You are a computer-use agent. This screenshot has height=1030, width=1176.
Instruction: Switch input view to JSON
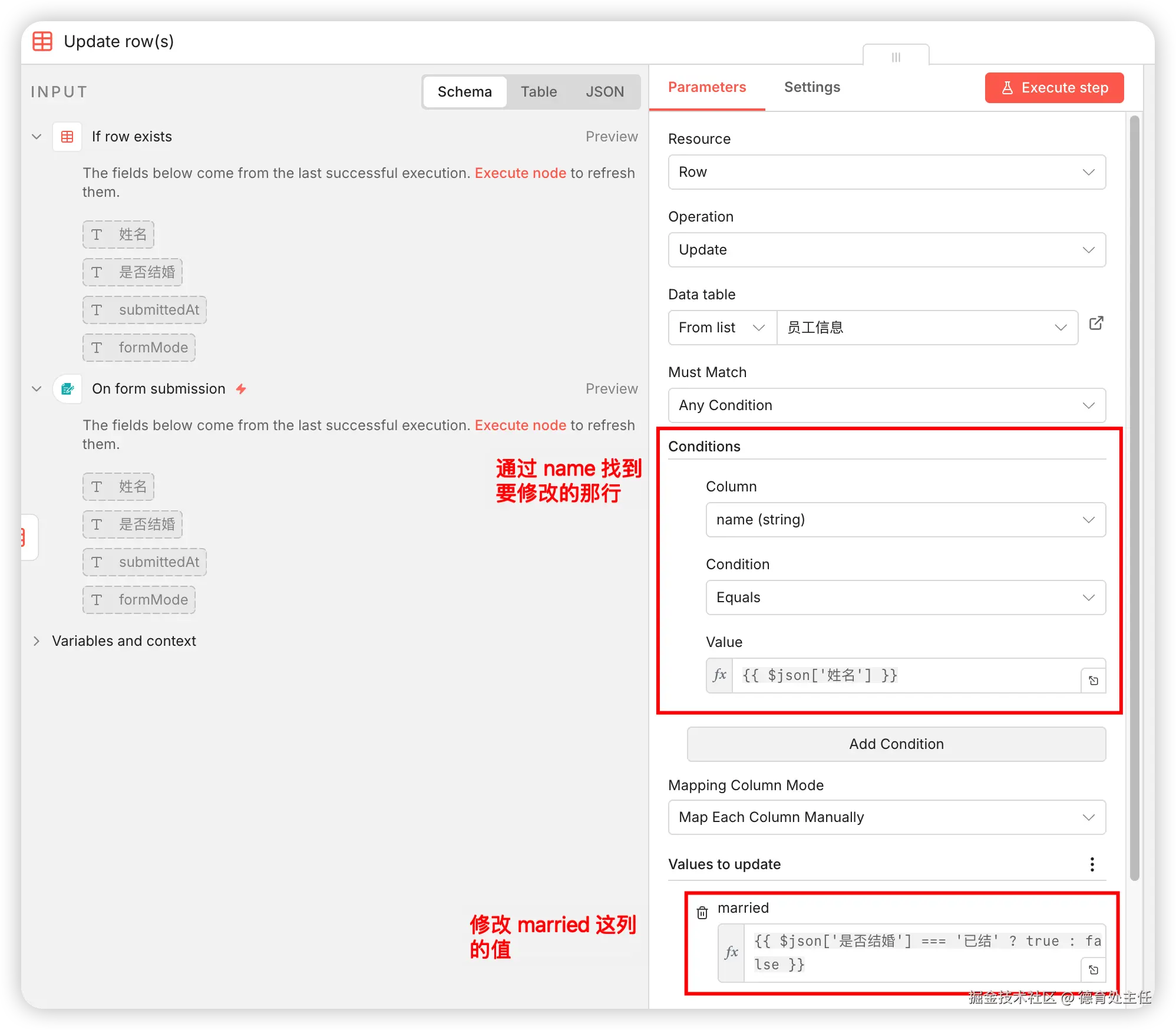(604, 92)
